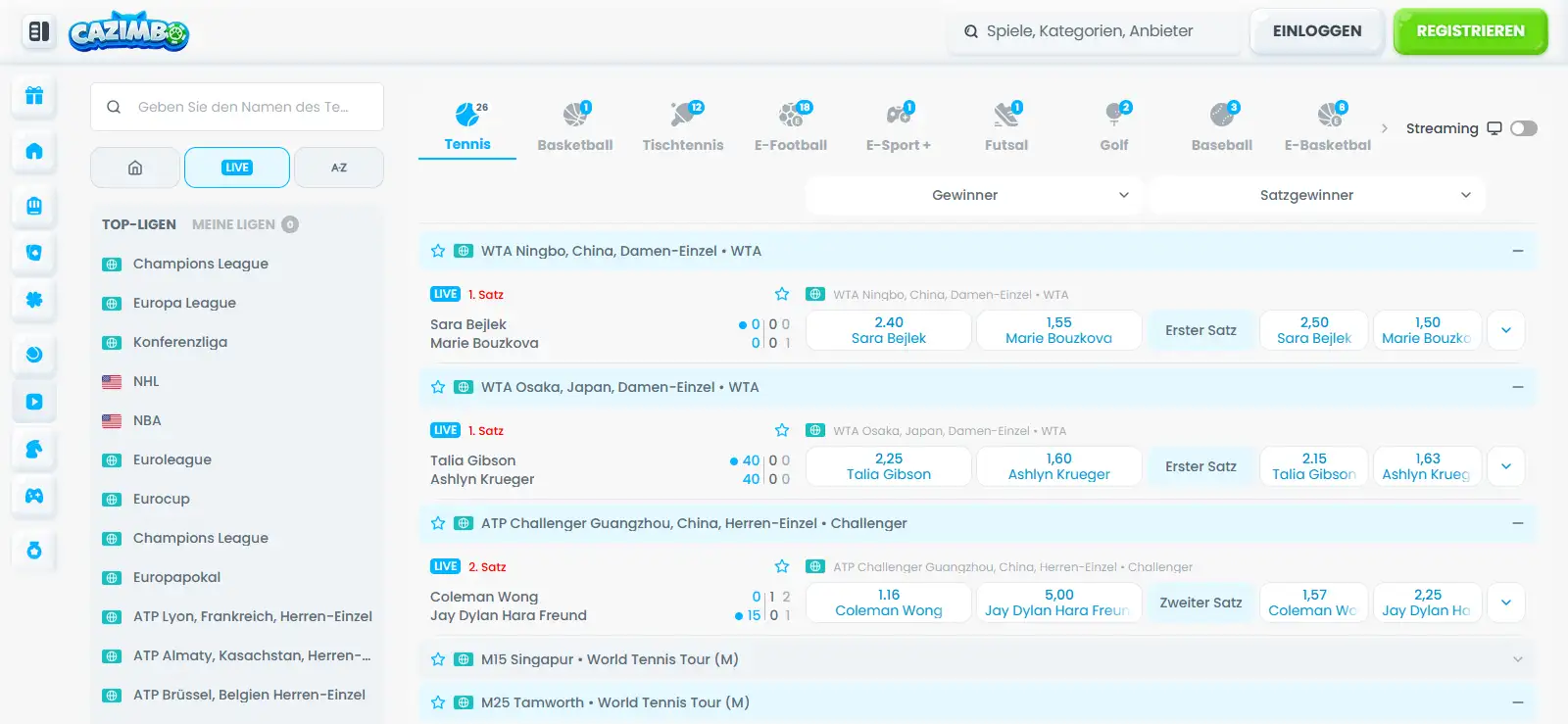Click the EINLOGGEN button
Screen dimensions: 1568x724
1317,31
